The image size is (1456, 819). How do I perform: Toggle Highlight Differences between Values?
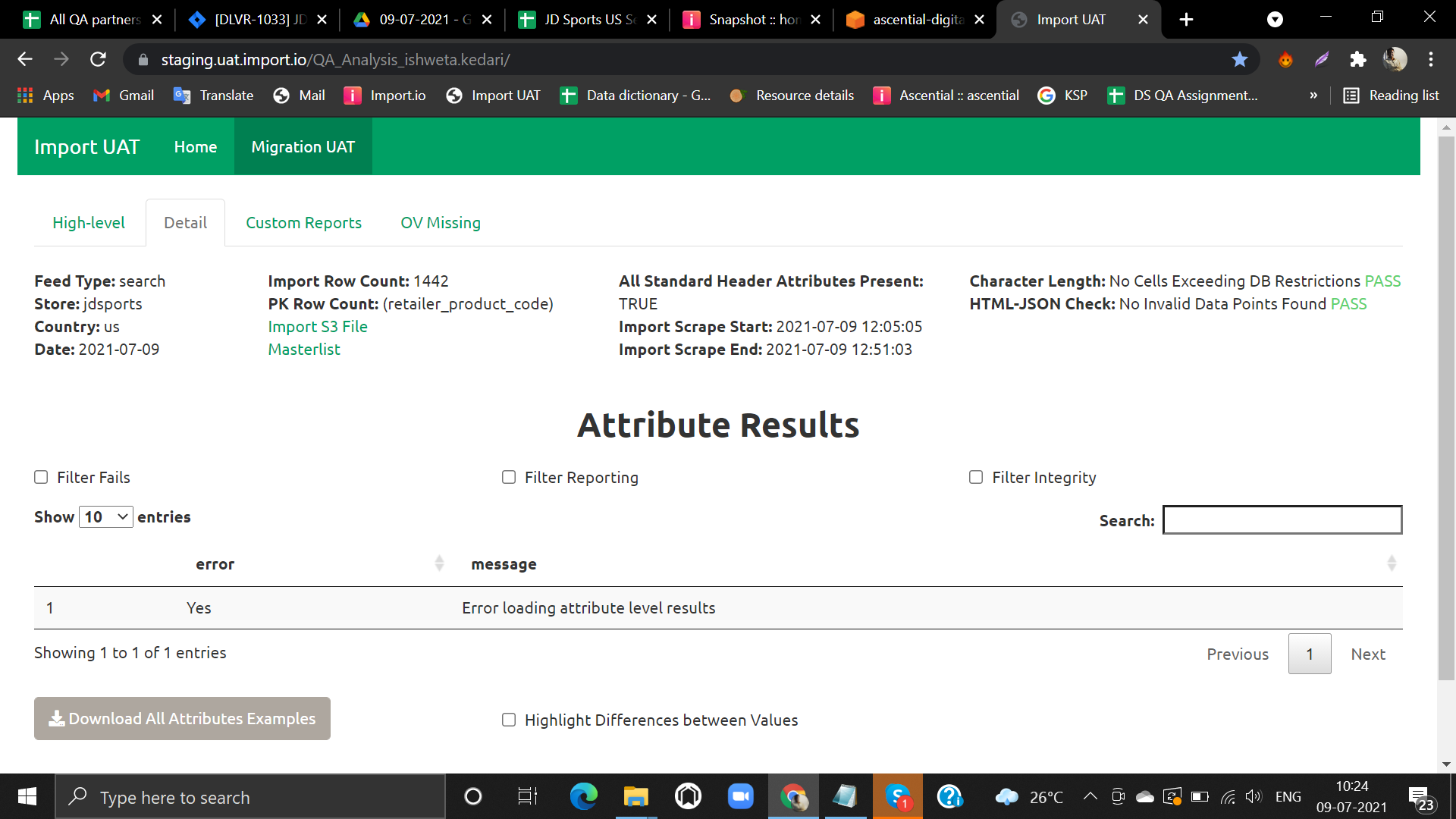click(509, 720)
